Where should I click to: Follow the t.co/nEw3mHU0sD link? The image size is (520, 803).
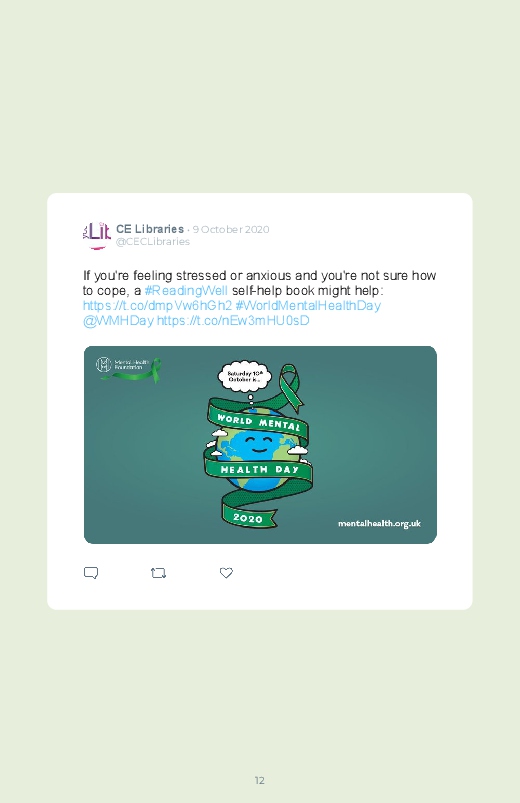point(233,321)
